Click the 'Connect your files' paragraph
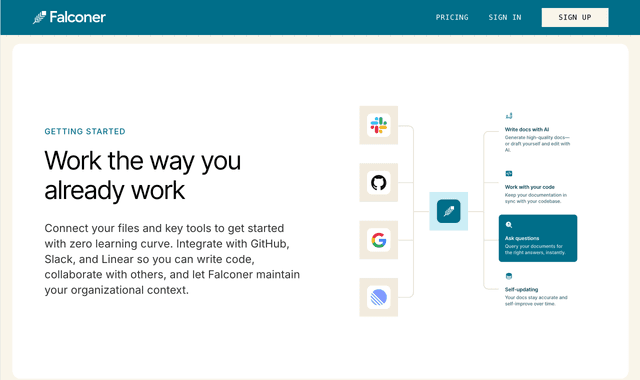Screen dimensions: 640x380 pos(172,259)
